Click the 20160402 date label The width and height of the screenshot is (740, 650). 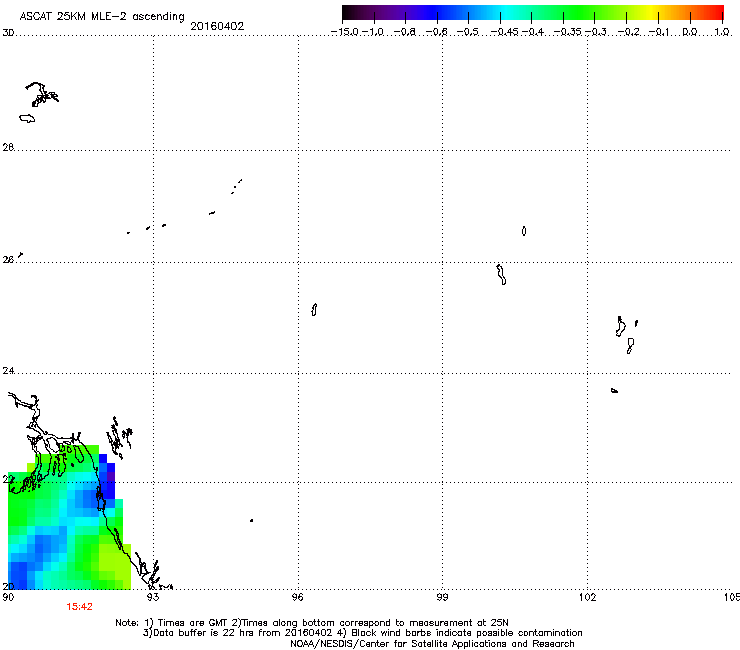point(217,26)
